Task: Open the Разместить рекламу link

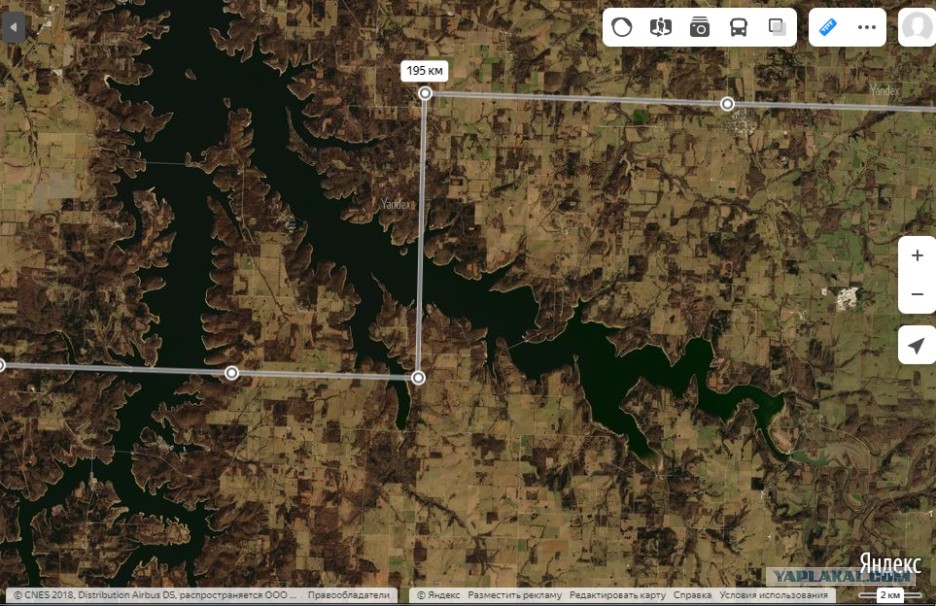Action: [x=515, y=595]
